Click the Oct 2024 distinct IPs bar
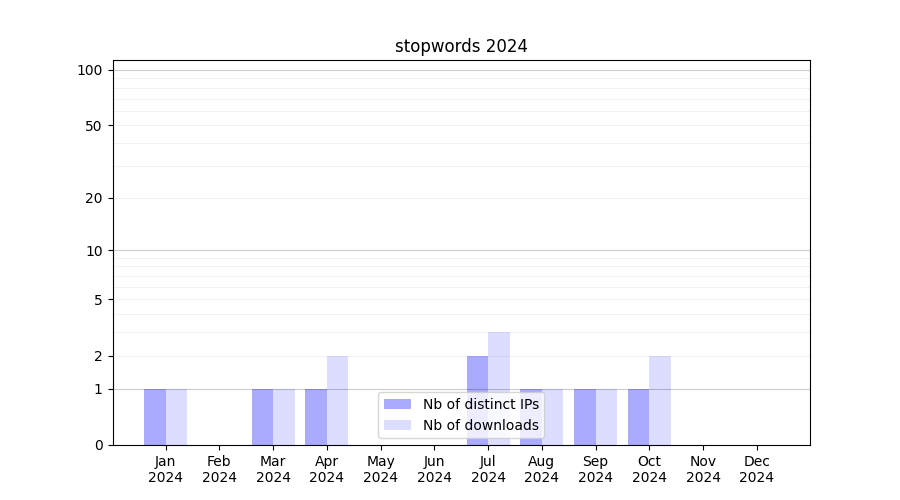Image resolution: width=900 pixels, height=500 pixels. pos(638,417)
